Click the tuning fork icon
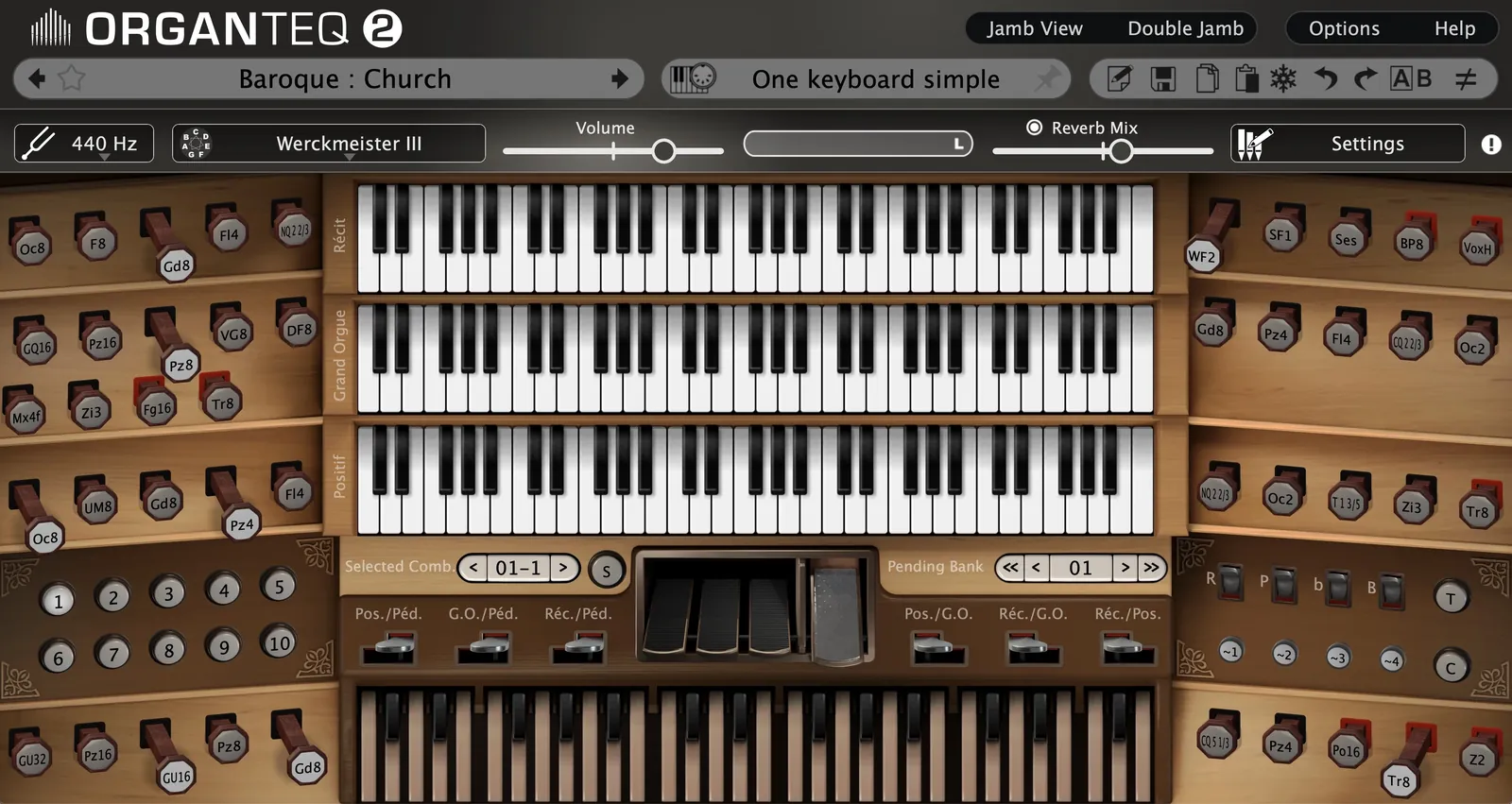The image size is (1512, 804). point(39,144)
